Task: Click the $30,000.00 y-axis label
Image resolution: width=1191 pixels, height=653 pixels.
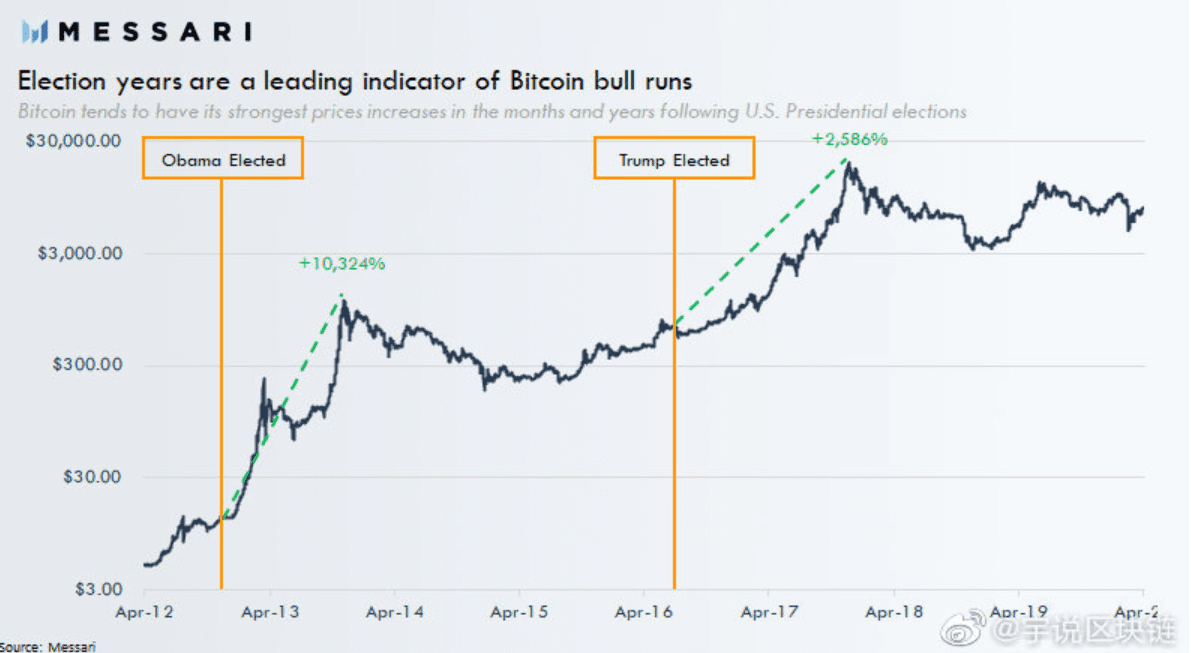Action: pos(73,141)
